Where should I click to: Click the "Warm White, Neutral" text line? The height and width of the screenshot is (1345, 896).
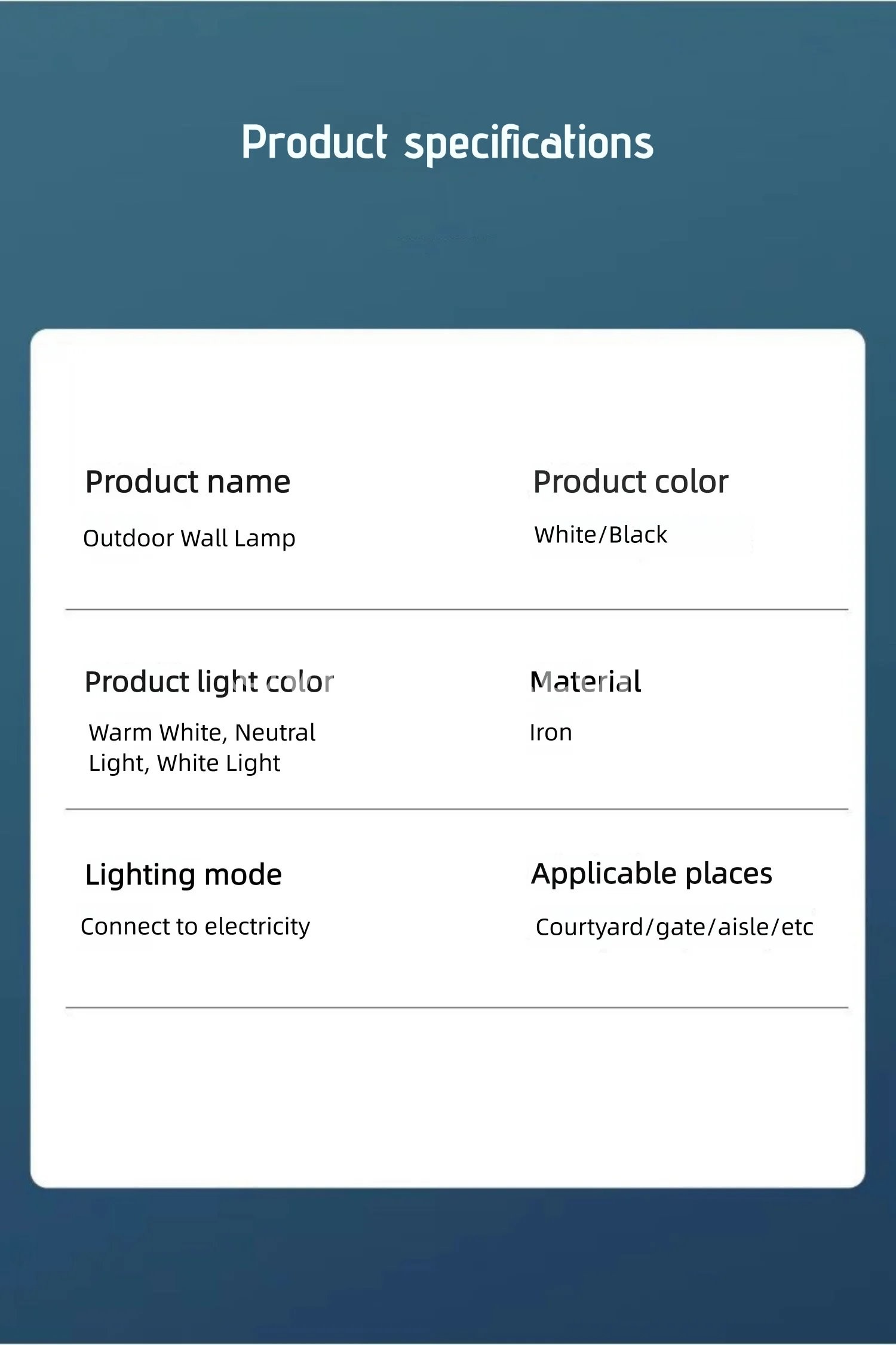click(x=202, y=732)
